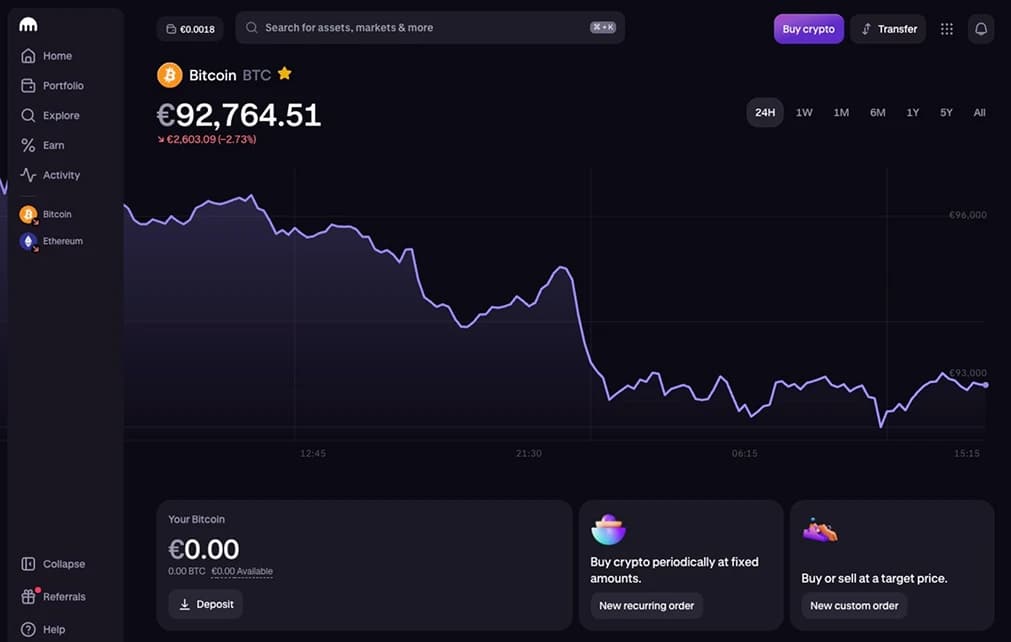Image resolution: width=1011 pixels, height=642 pixels.
Task: Click the orange Bitcoin logo in header
Action: [170, 75]
